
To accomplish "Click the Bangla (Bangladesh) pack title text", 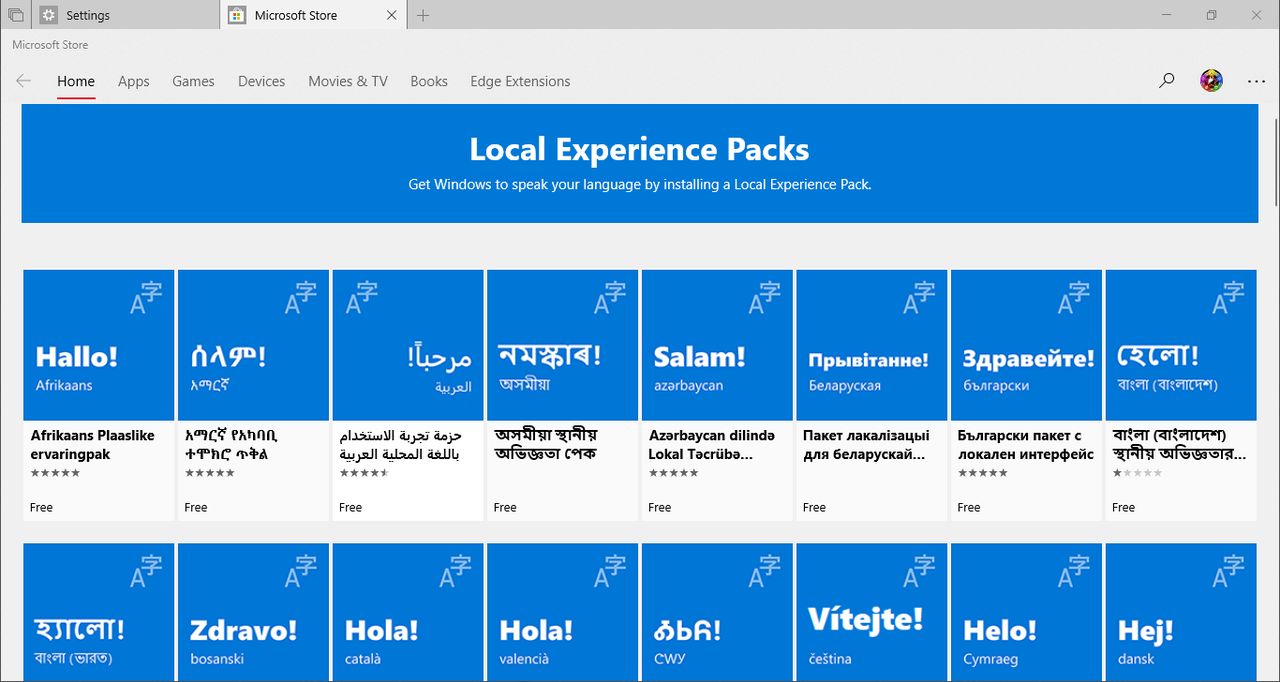I will 1180,445.
